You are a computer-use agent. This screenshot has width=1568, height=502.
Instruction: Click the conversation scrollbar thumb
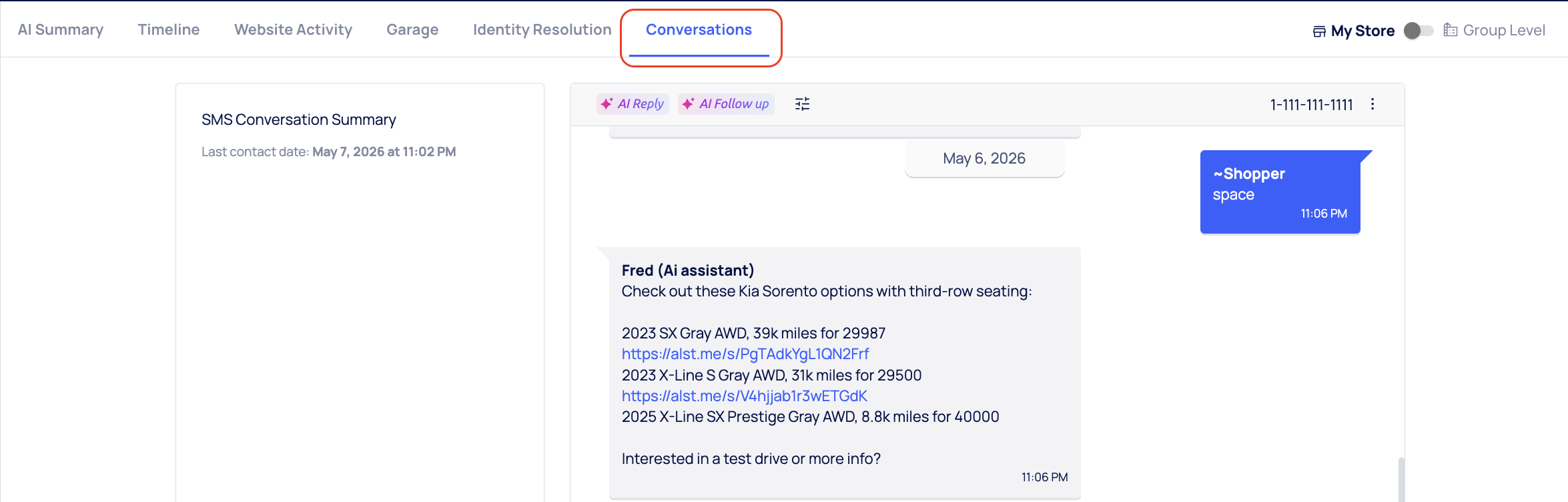1401,479
